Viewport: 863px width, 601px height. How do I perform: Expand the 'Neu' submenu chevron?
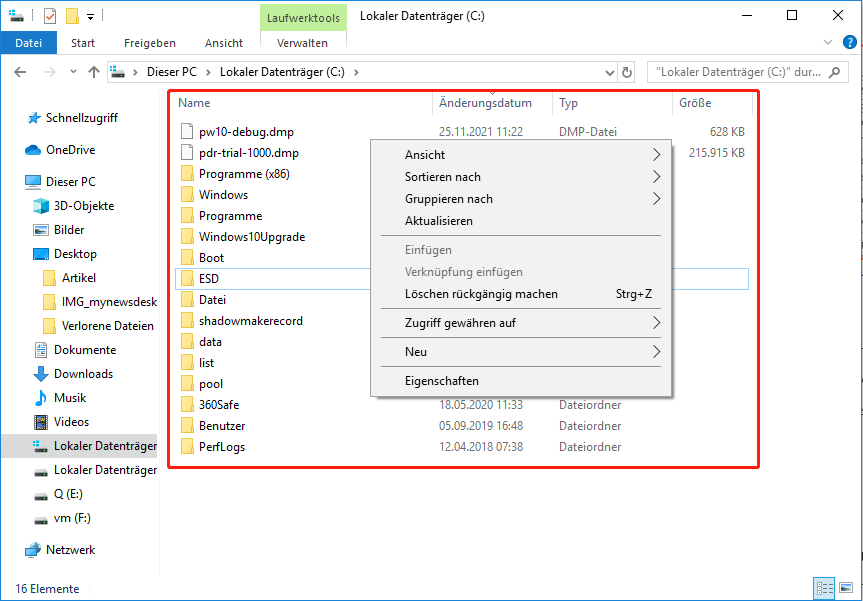(x=657, y=352)
